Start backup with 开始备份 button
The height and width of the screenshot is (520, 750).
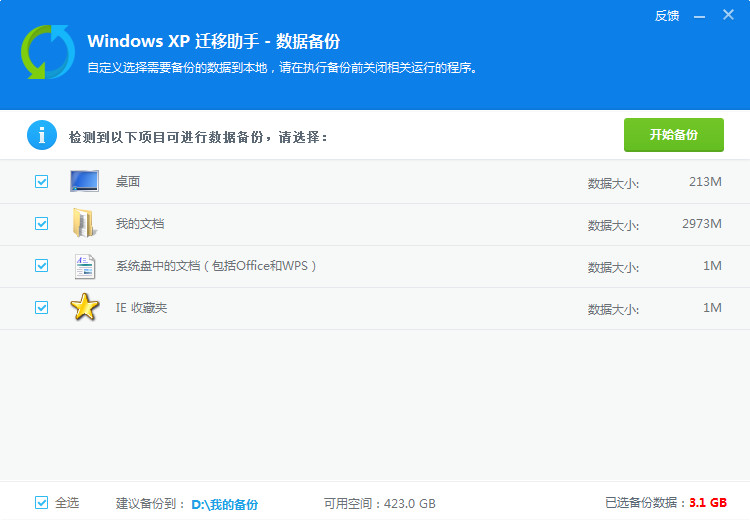[673, 135]
